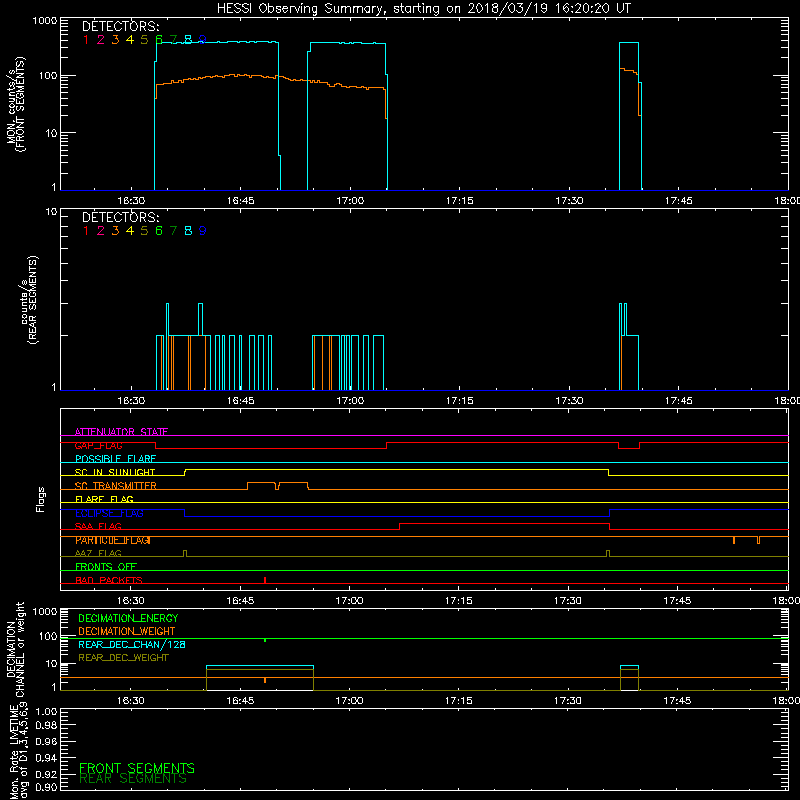The image size is (800, 800).
Task: Click the FLARE_FLAG label
Action: pos(104,499)
